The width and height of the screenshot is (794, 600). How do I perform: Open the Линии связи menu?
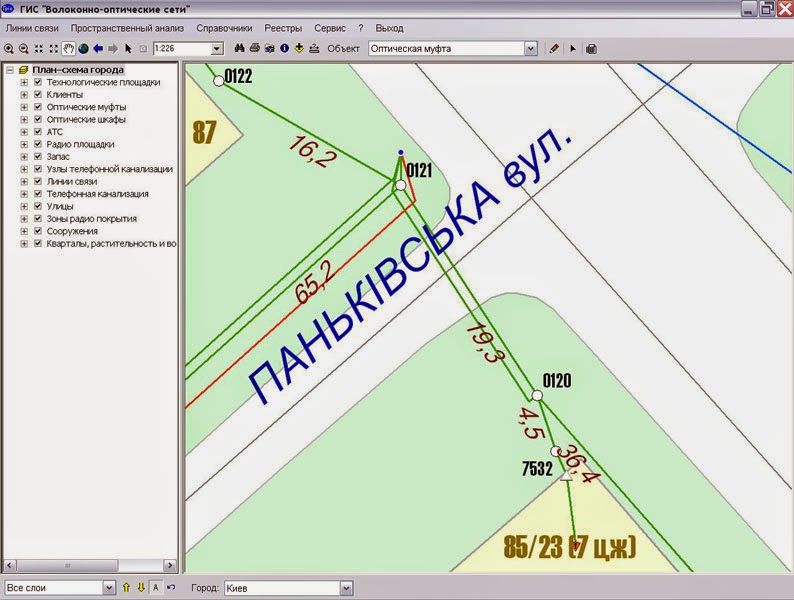(32, 28)
